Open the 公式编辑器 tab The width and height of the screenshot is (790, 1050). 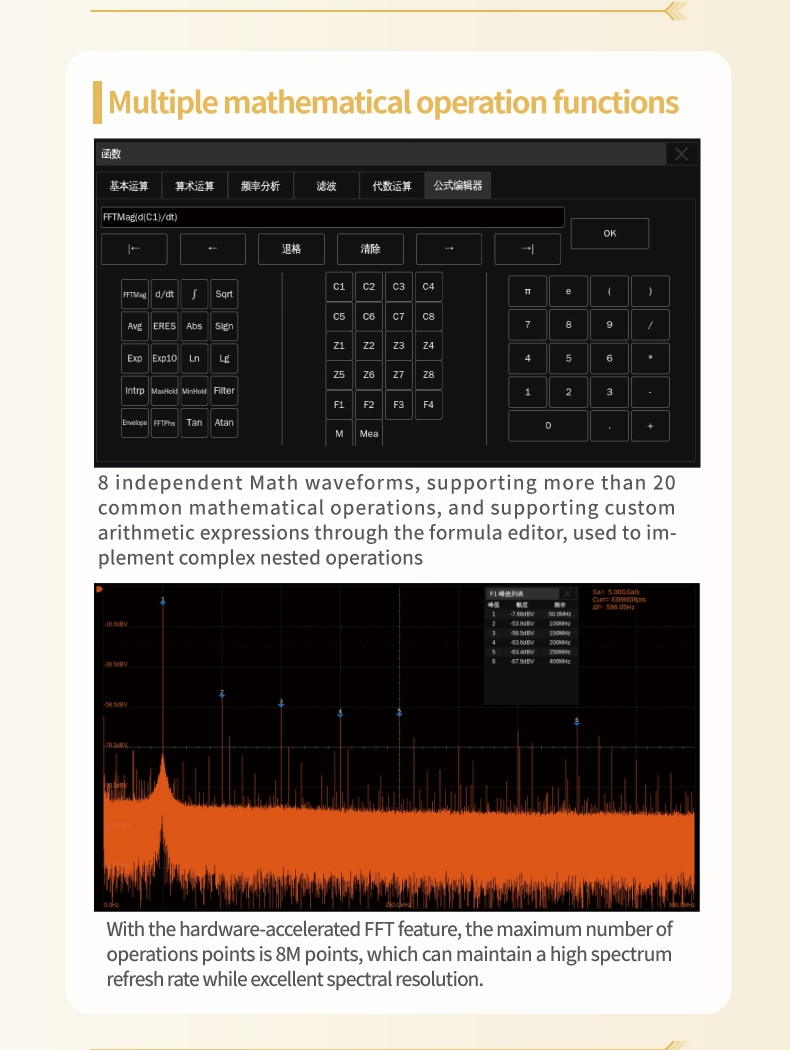(x=457, y=185)
